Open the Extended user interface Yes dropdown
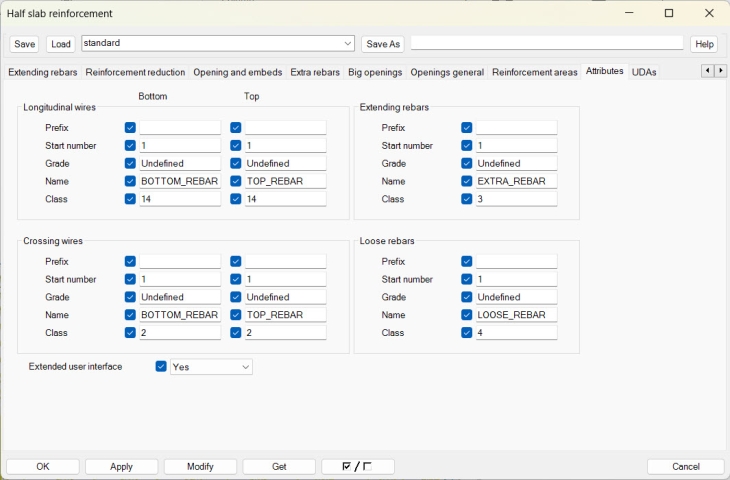730x480 pixels. pyautogui.click(x=211, y=367)
